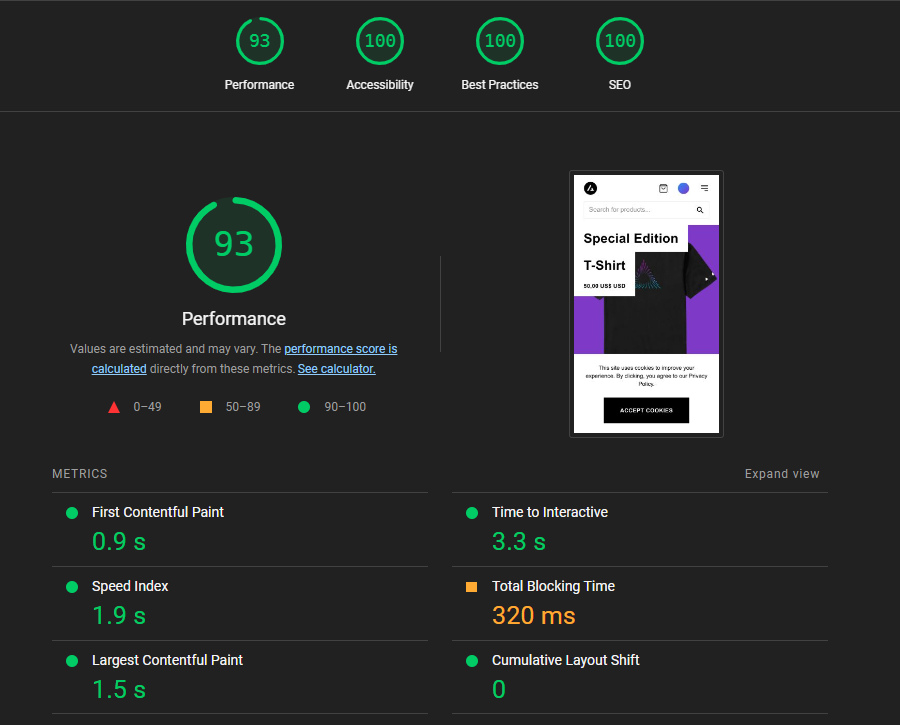Screen dimensions: 900x725
Task: Click the orange square 50–89 legend icon
Action: [x=206, y=407]
